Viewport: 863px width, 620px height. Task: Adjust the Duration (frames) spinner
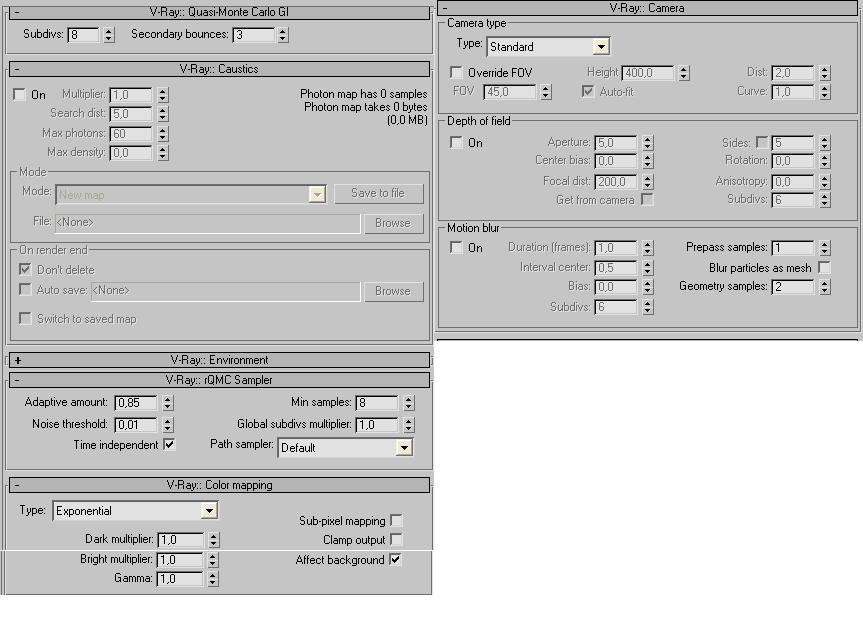click(x=648, y=248)
